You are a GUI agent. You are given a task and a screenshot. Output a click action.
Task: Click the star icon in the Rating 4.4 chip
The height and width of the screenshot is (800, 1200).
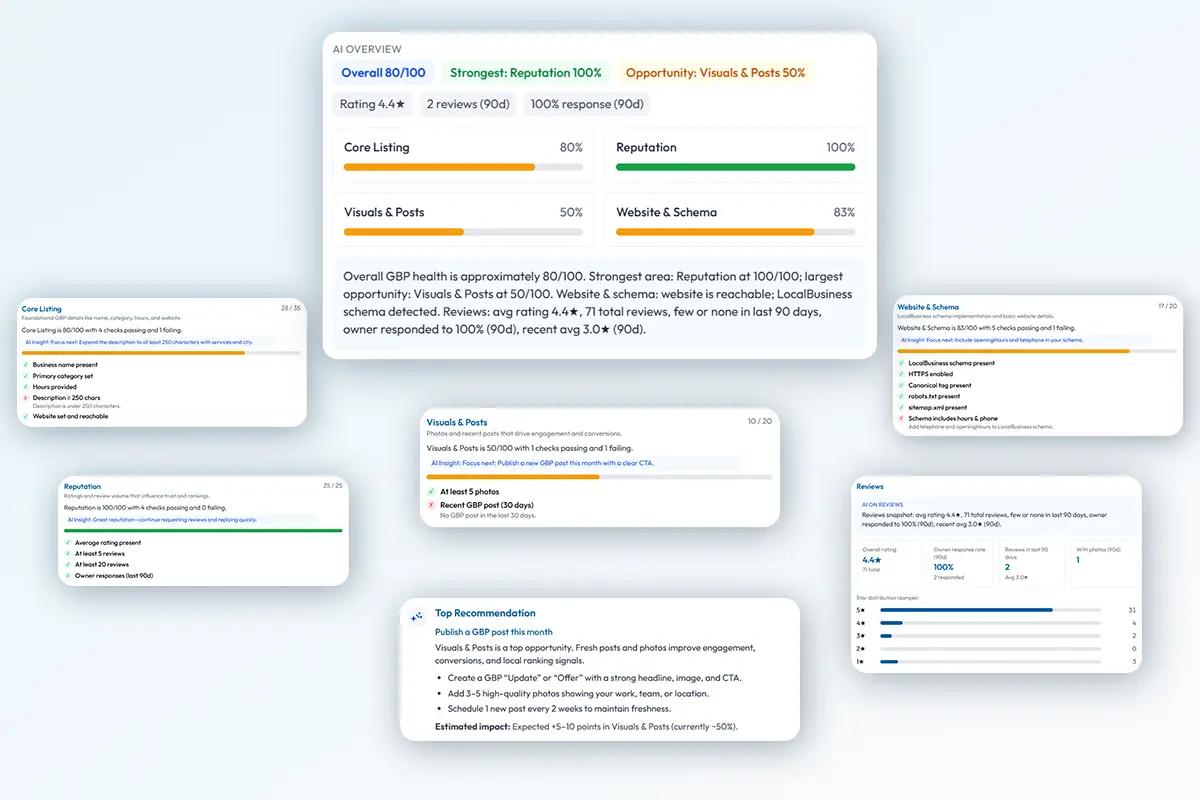402,104
